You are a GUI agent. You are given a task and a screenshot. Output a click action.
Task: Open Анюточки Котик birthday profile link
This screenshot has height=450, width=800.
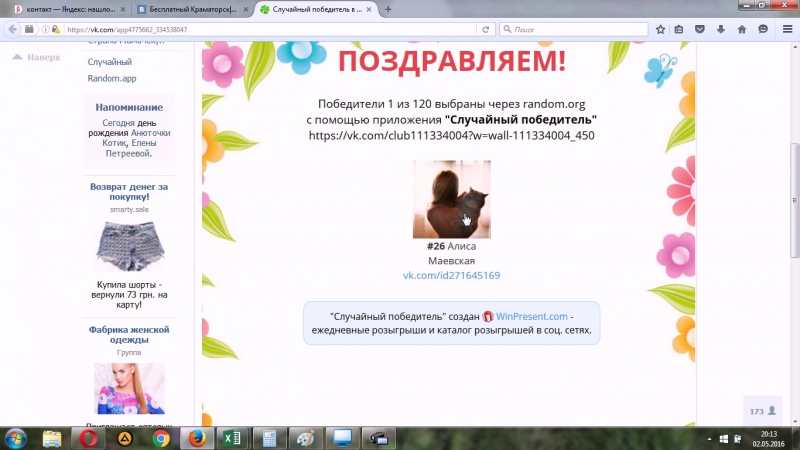[x=137, y=138]
